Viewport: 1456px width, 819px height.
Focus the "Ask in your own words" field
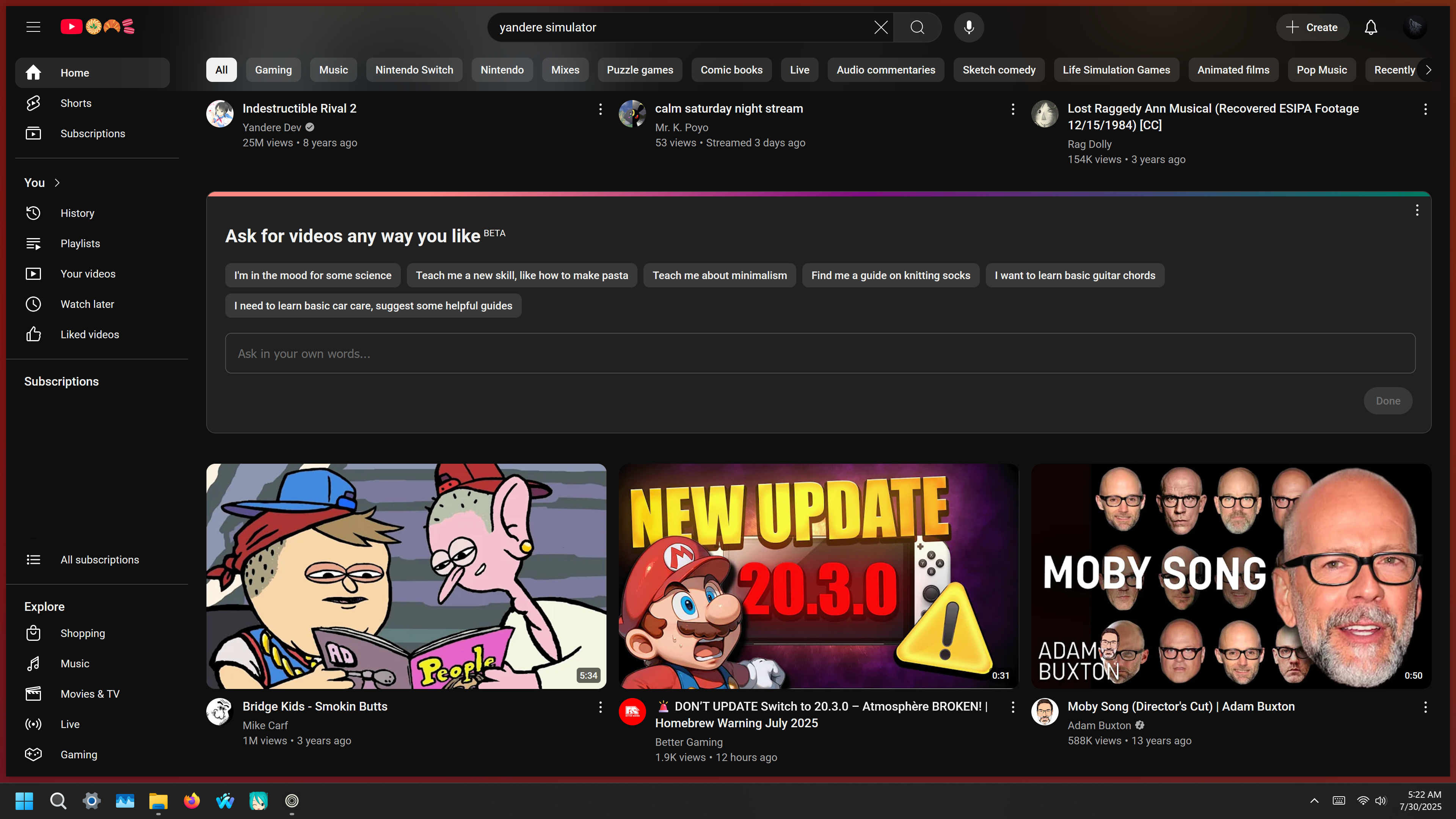pos(820,353)
